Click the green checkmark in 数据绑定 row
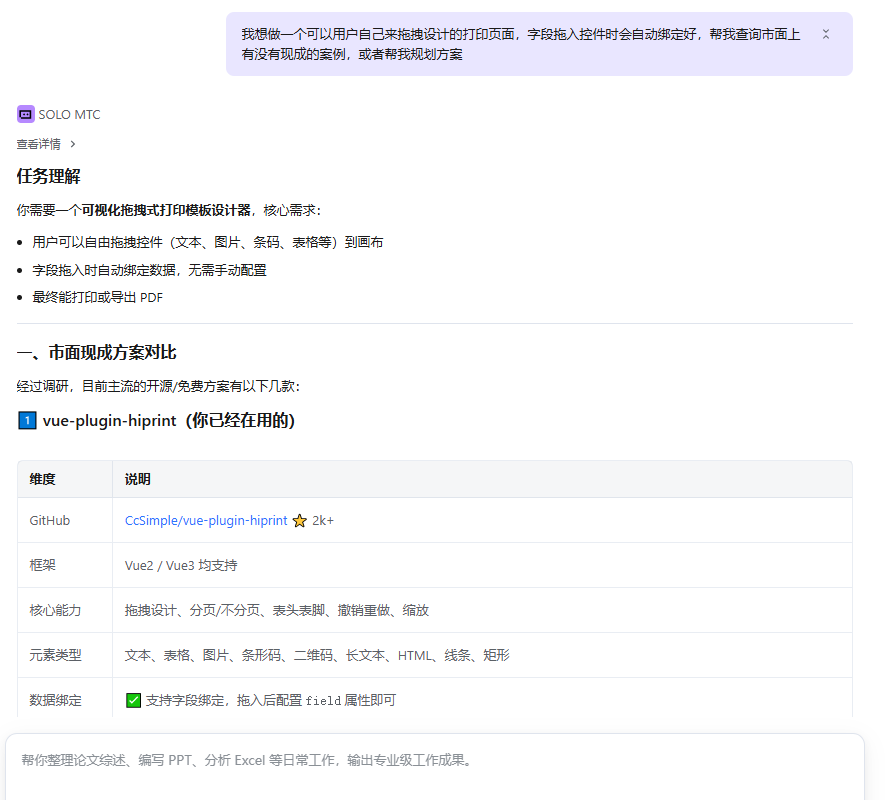 pyautogui.click(x=133, y=701)
